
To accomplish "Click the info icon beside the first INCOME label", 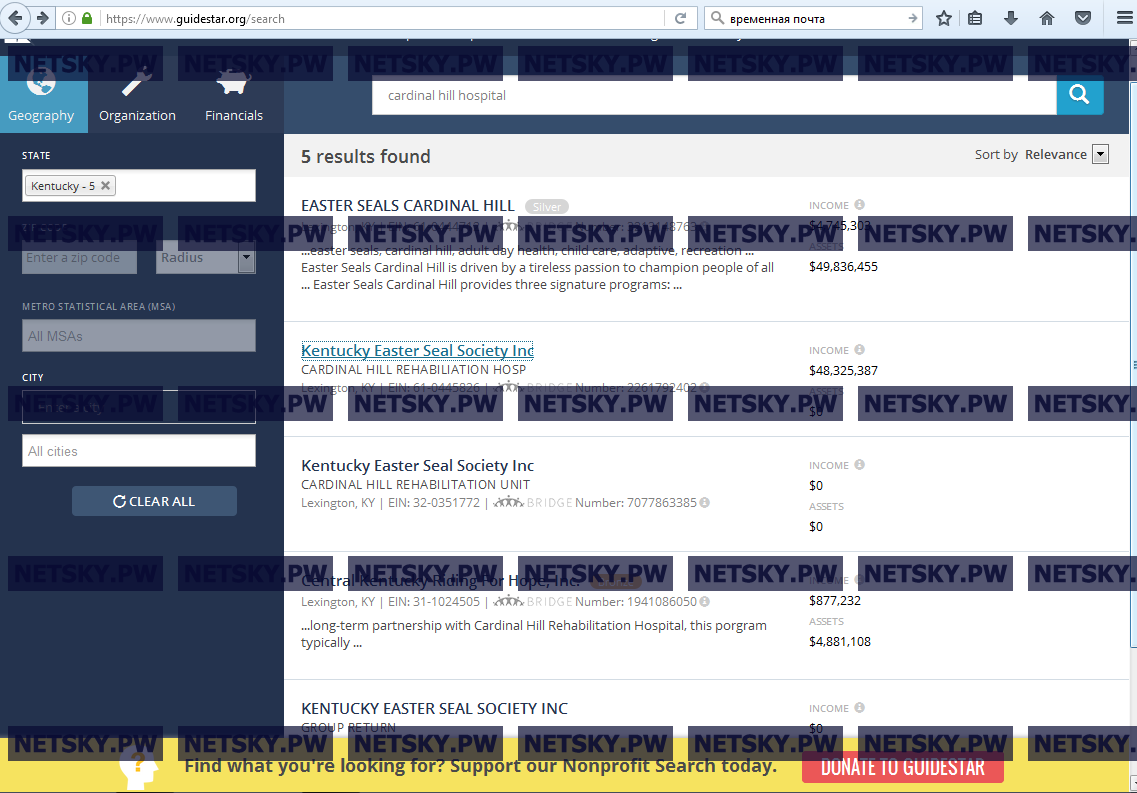I will tap(859, 205).
